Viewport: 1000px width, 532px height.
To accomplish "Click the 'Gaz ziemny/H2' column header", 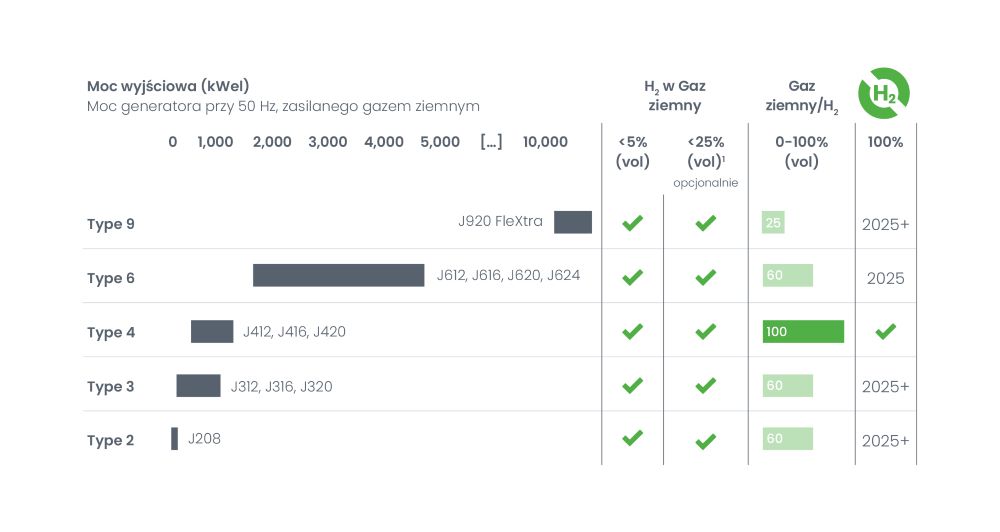I will tap(801, 96).
